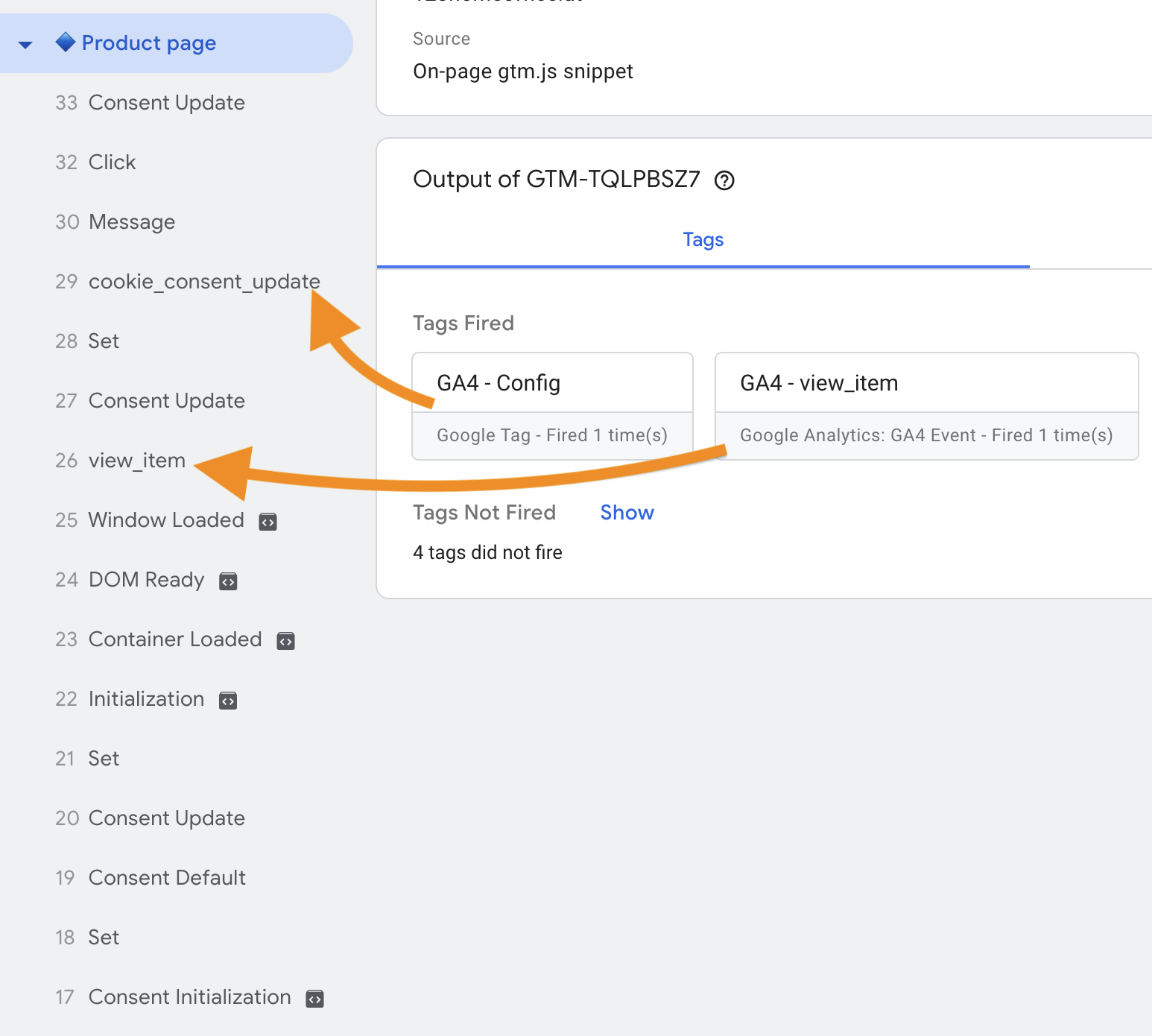Open the Message event in the sidebar
The image size is (1152, 1036).
[x=131, y=221]
